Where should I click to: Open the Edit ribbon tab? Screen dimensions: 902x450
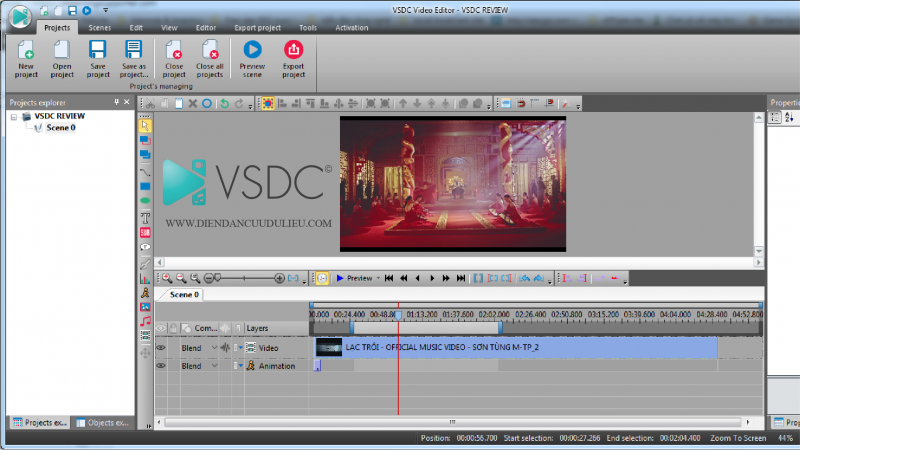(136, 28)
